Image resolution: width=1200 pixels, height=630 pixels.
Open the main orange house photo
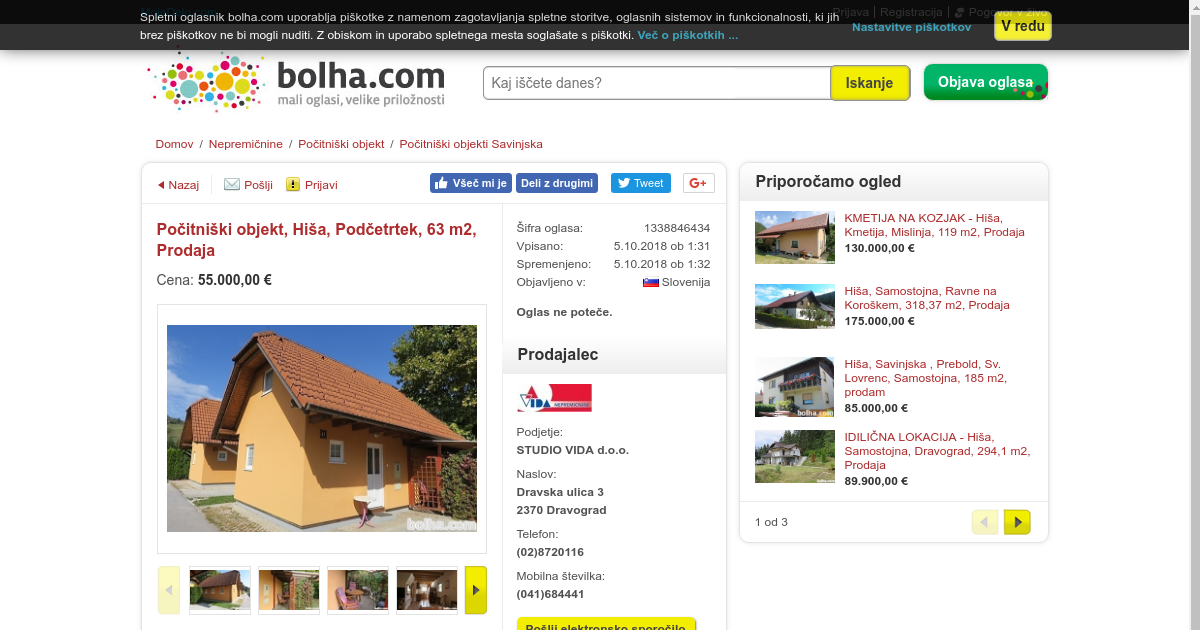322,428
